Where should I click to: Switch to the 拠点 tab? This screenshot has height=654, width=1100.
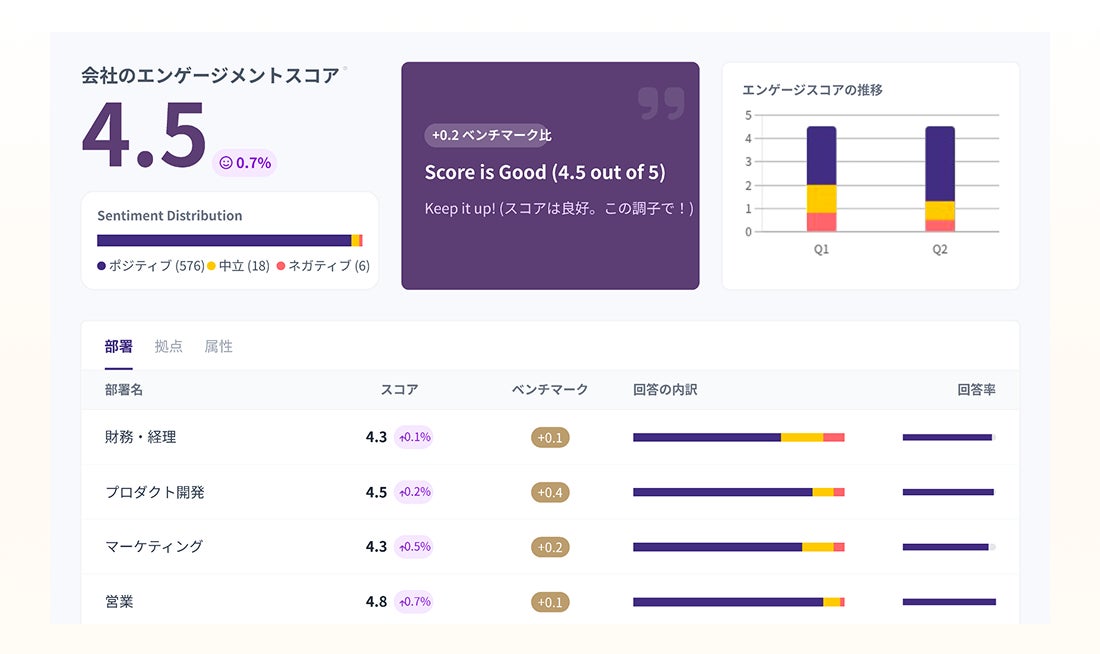tap(169, 347)
